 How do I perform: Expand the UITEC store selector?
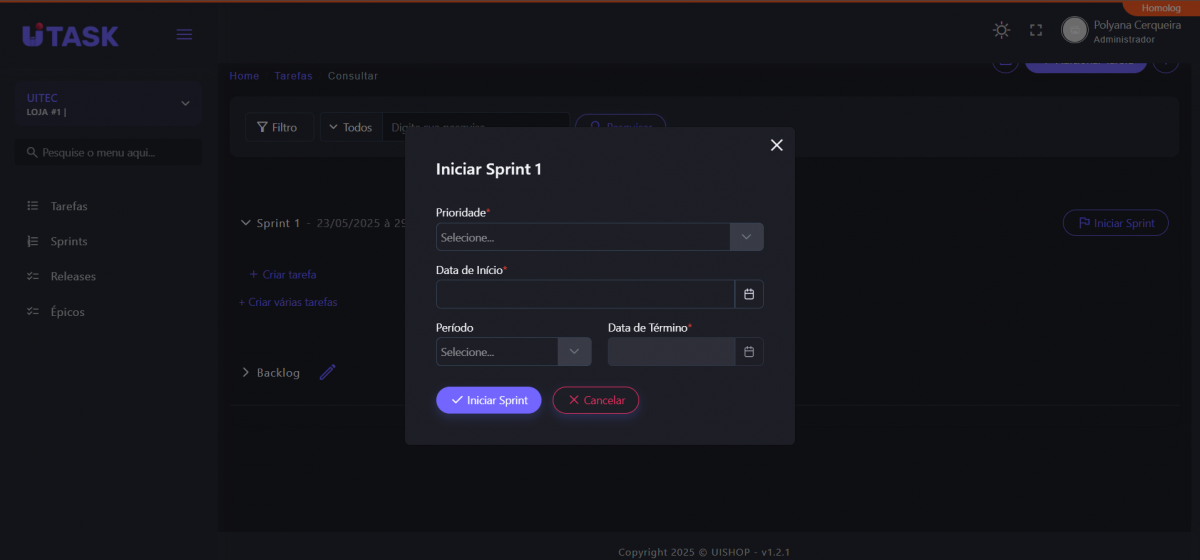185,104
